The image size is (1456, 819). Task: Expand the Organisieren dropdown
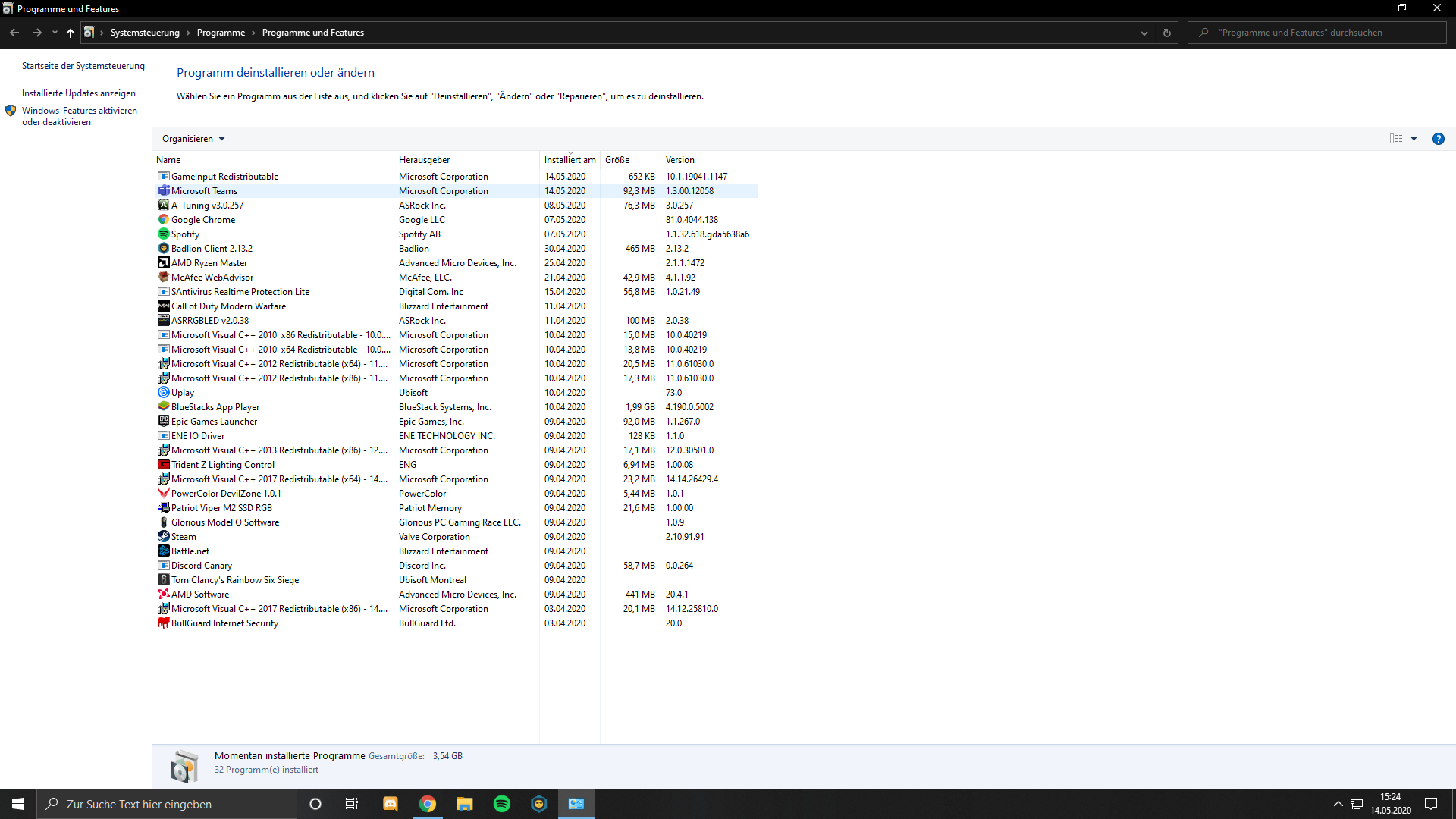tap(193, 139)
